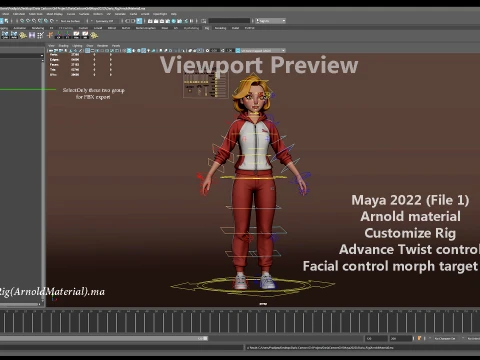The height and width of the screenshot is (360, 480).
Task: Toggle the film gate icon in panel toolbar
Action: coord(92,51)
